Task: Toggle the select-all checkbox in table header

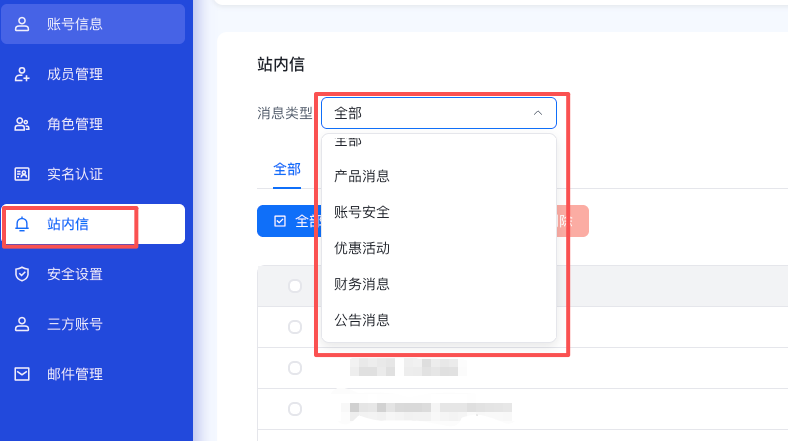Action: tap(295, 286)
